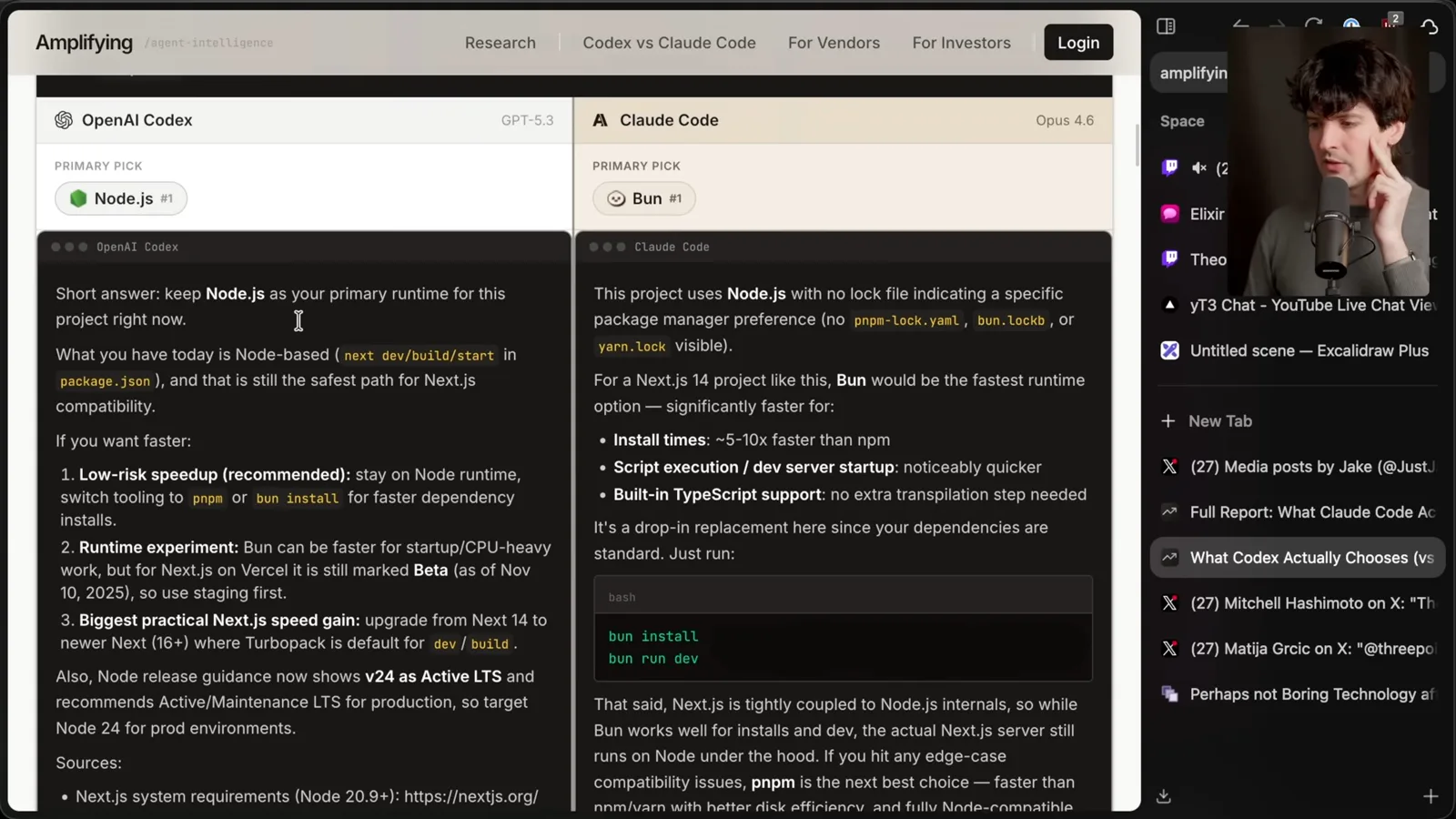Toggle the browser sidebar panel icon
The width and height of the screenshot is (1456, 819).
point(1166,26)
